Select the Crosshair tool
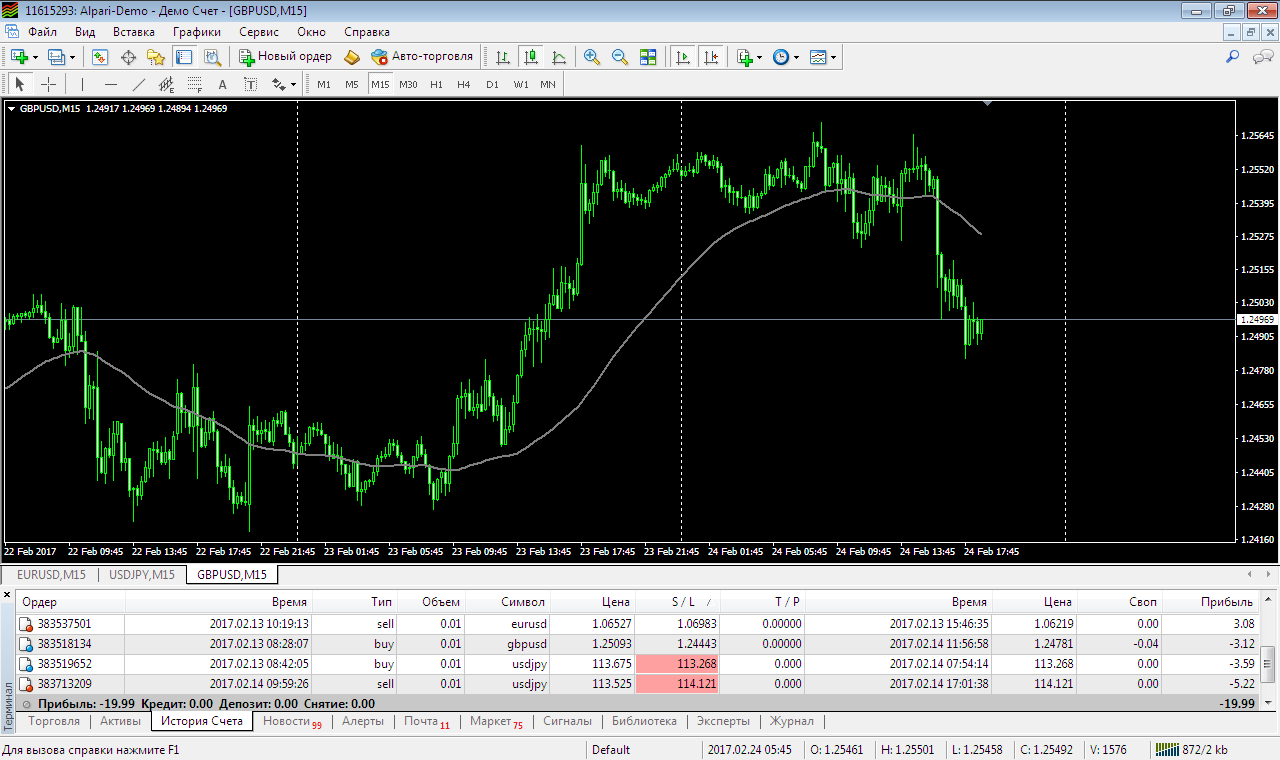 point(47,84)
